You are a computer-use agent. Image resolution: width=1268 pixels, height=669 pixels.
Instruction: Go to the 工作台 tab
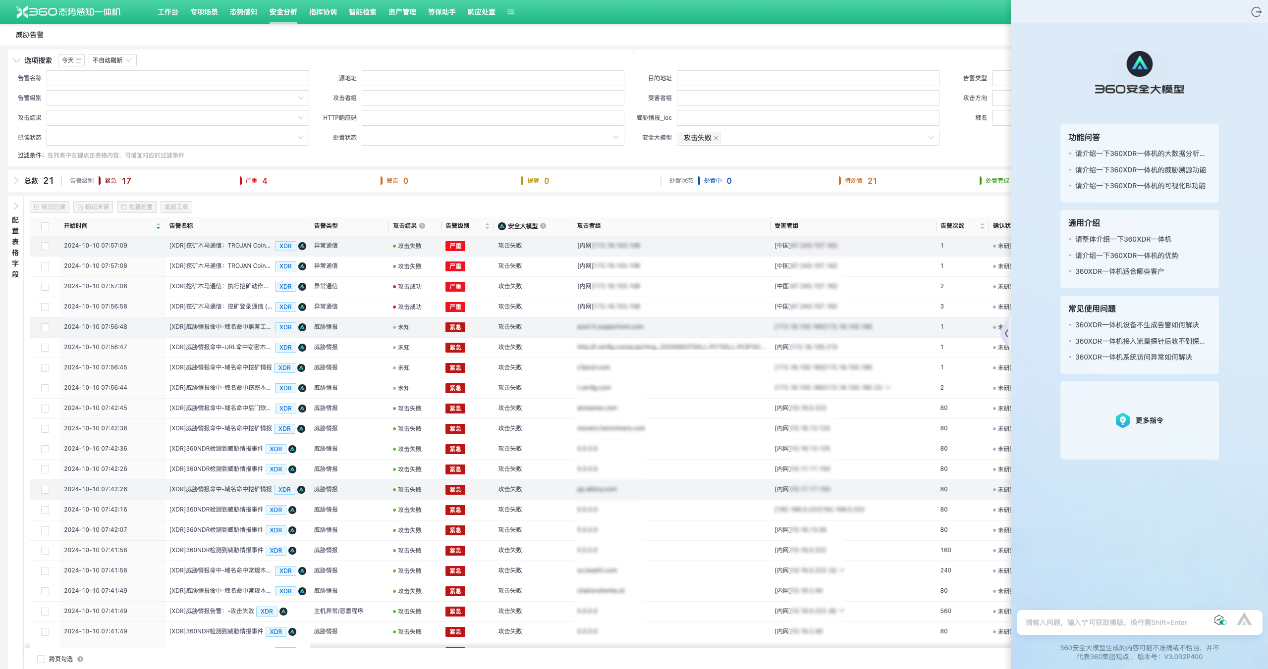168,12
